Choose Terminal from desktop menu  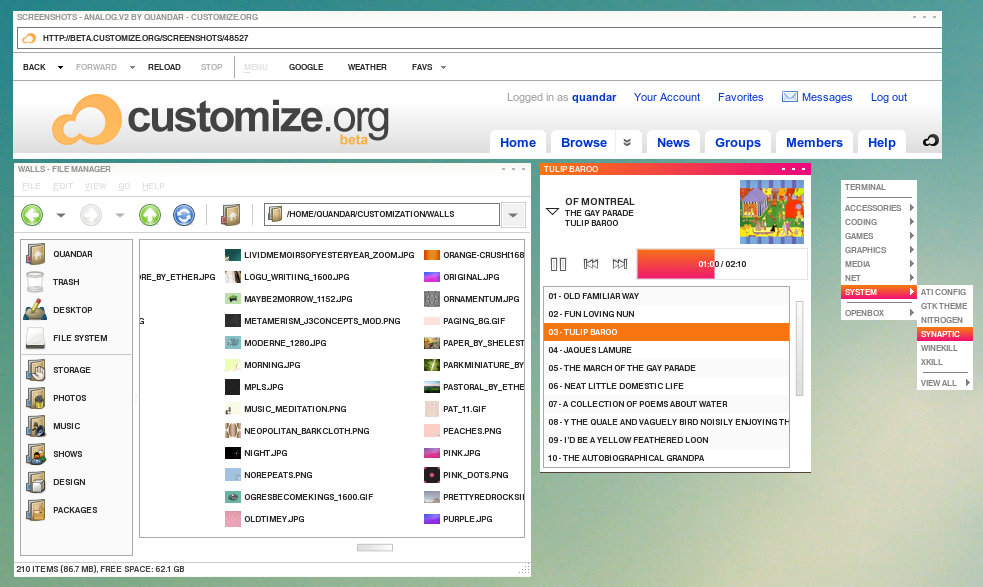[x=878, y=187]
